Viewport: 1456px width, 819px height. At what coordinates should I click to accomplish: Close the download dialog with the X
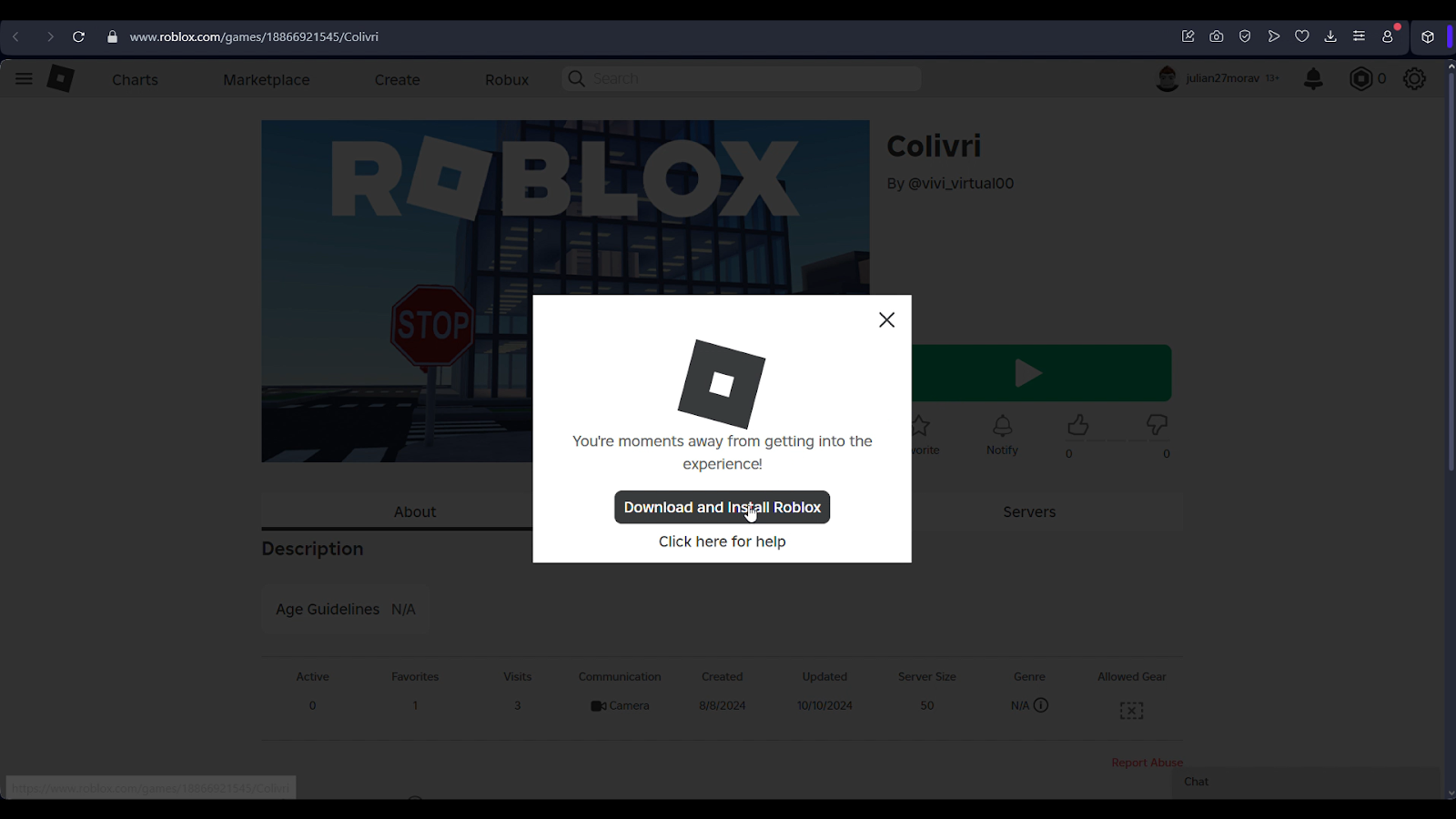coord(886,319)
